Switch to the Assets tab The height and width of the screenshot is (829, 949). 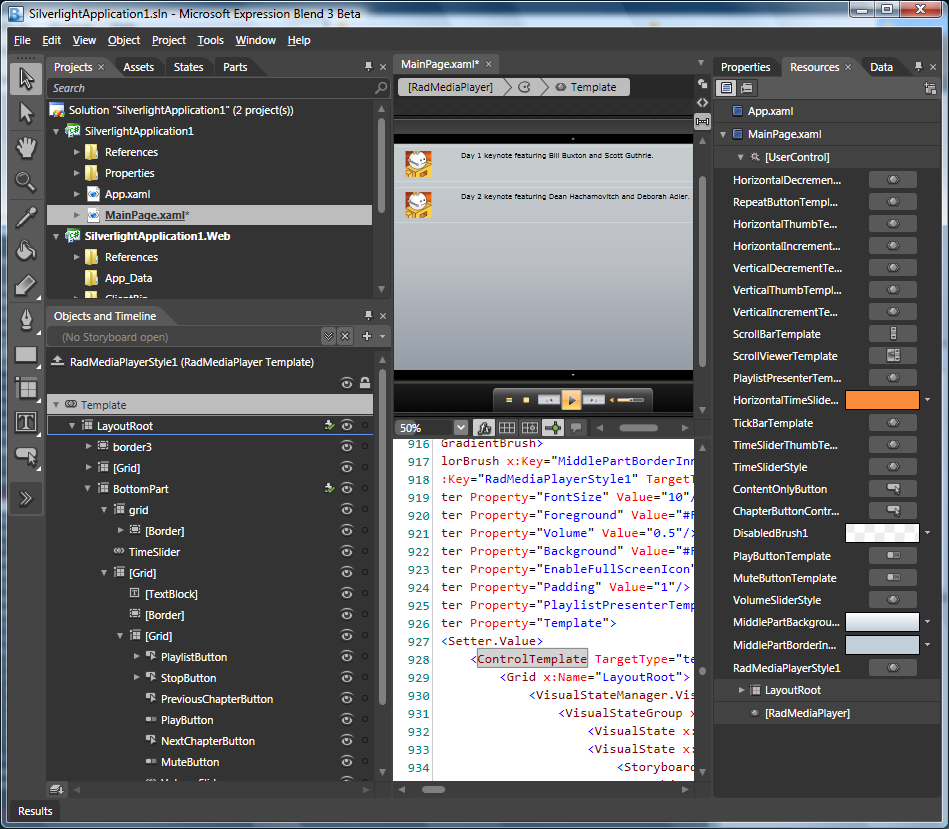tap(139, 67)
